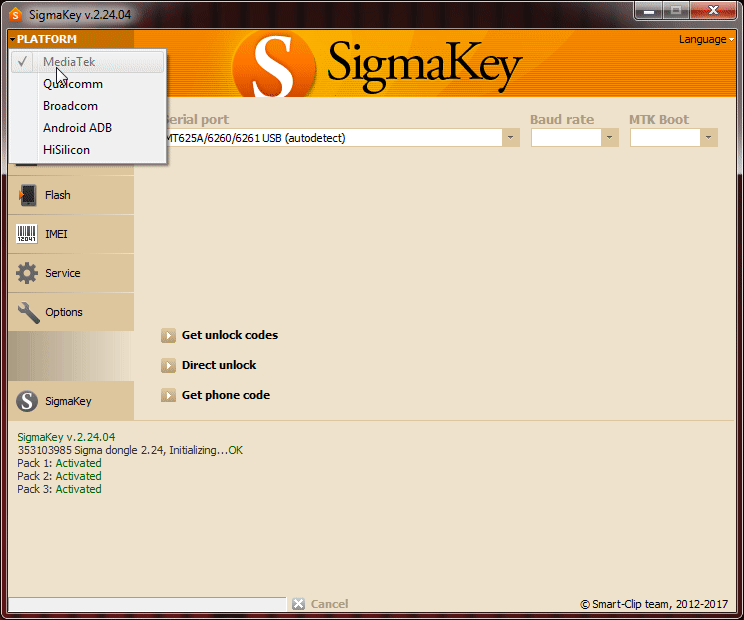Choose HiSilicon from the platform menu
The width and height of the screenshot is (744, 620).
(66, 150)
